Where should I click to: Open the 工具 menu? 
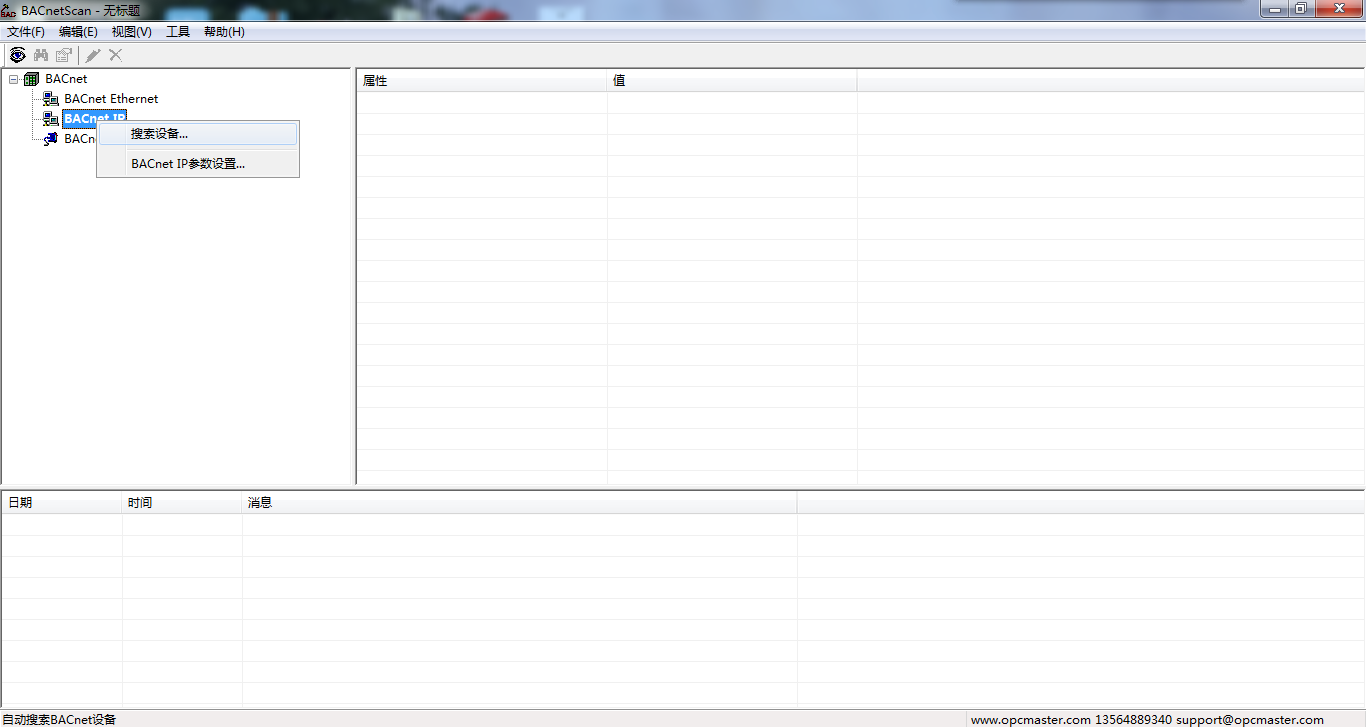[178, 32]
